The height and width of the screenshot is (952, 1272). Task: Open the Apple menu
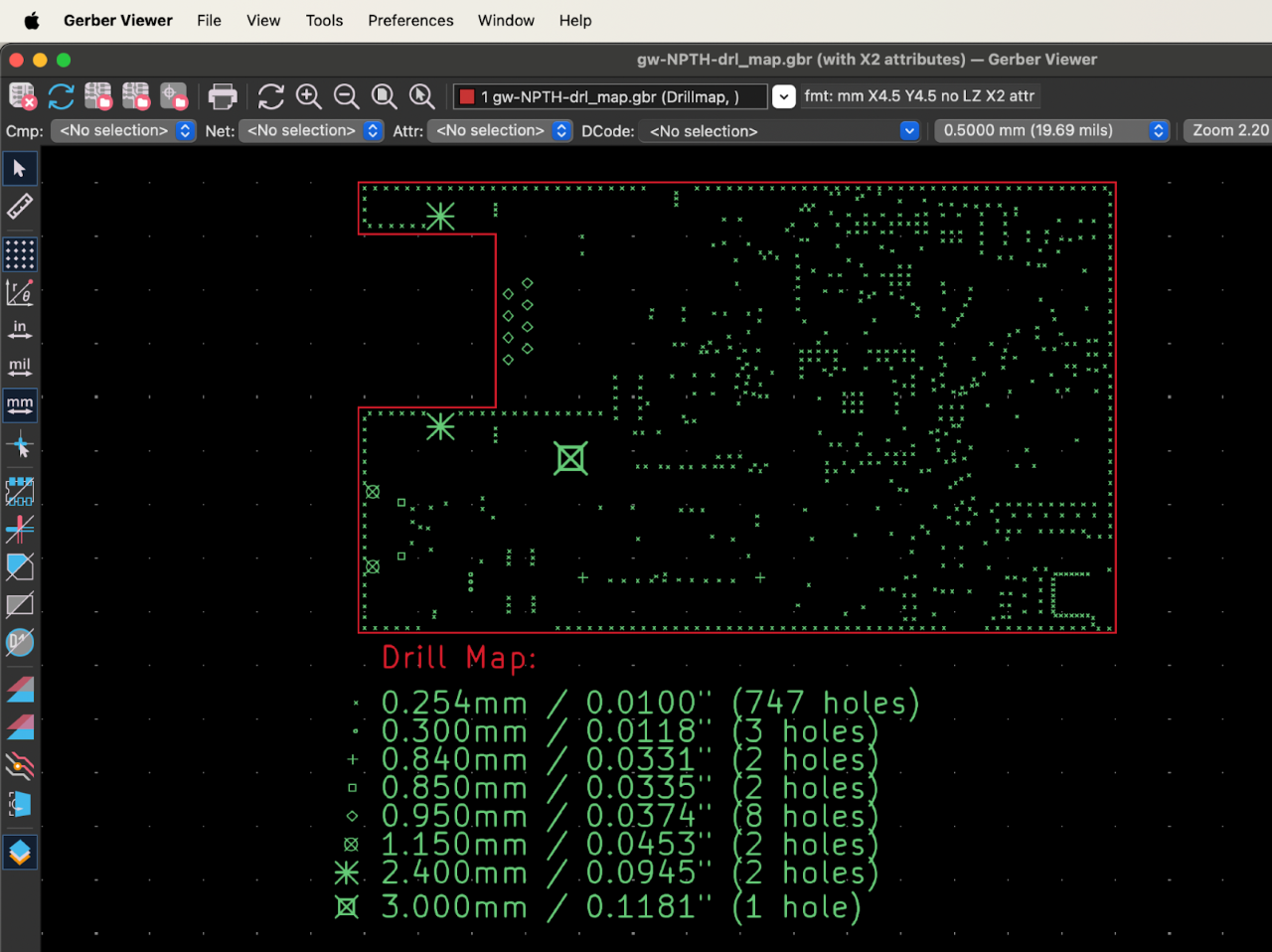point(32,20)
